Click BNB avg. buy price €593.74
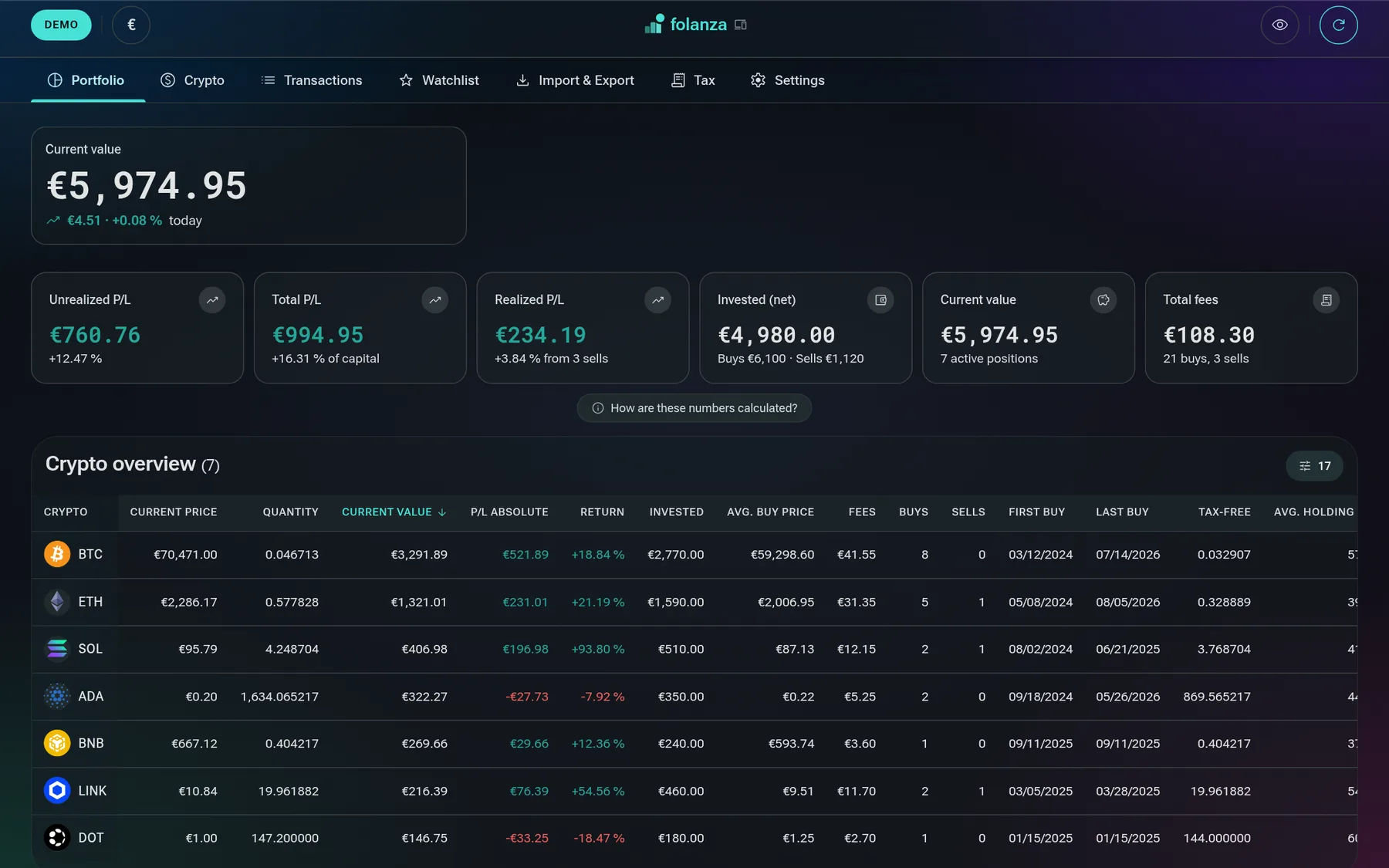Image resolution: width=1389 pixels, height=868 pixels. coord(791,744)
